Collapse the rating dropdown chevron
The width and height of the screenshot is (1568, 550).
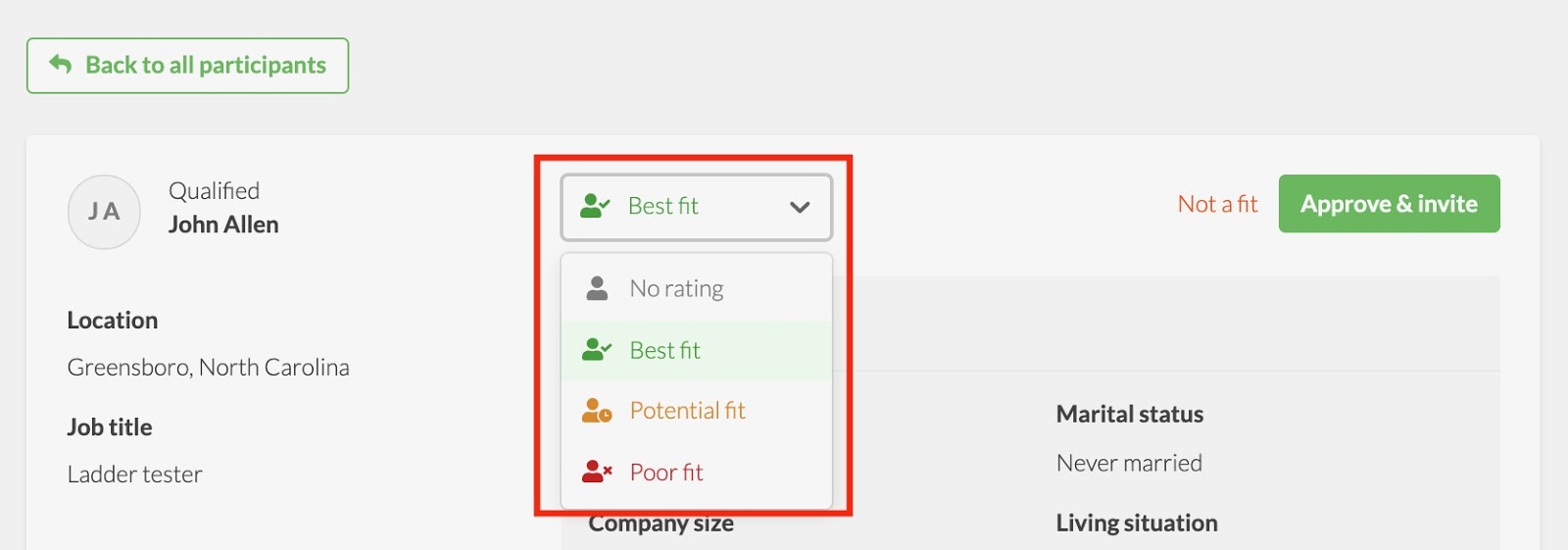800,207
